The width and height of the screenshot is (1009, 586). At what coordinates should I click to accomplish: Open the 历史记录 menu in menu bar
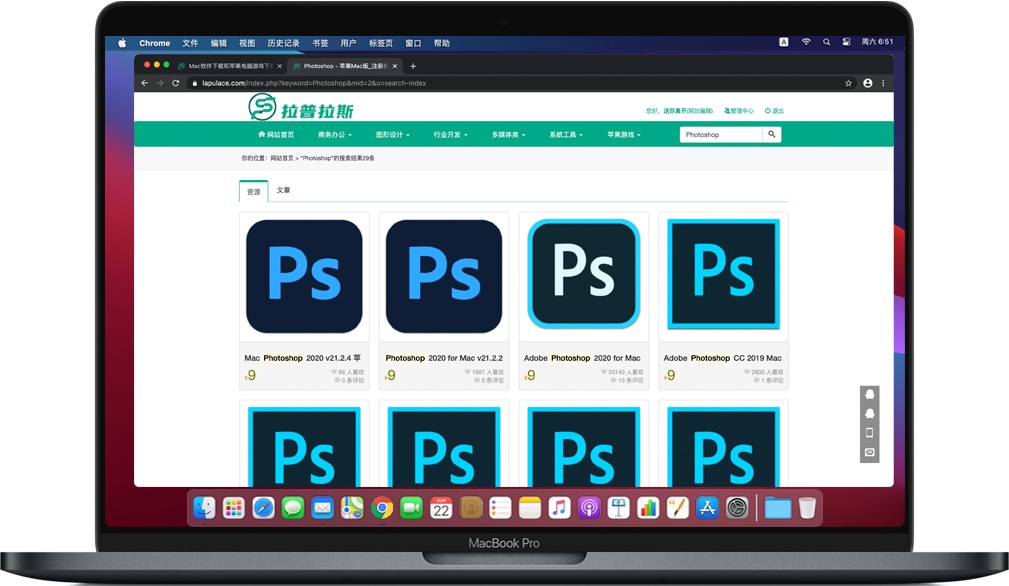click(283, 43)
